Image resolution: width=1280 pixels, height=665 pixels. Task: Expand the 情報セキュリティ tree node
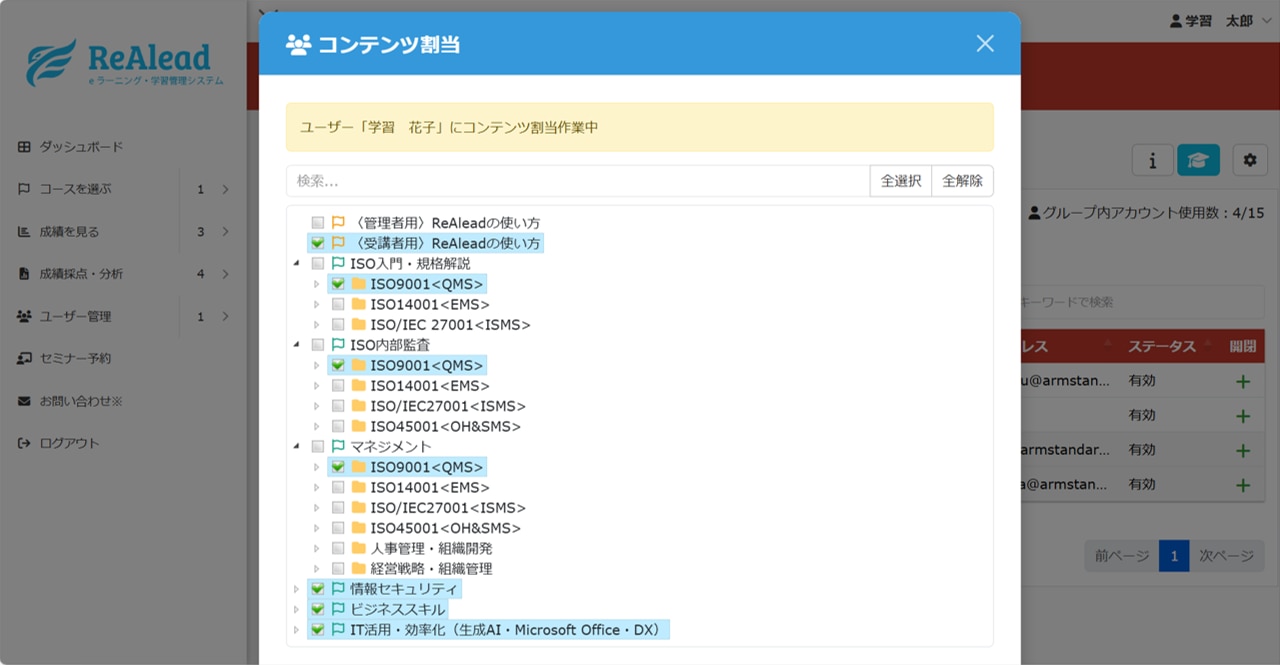point(296,589)
